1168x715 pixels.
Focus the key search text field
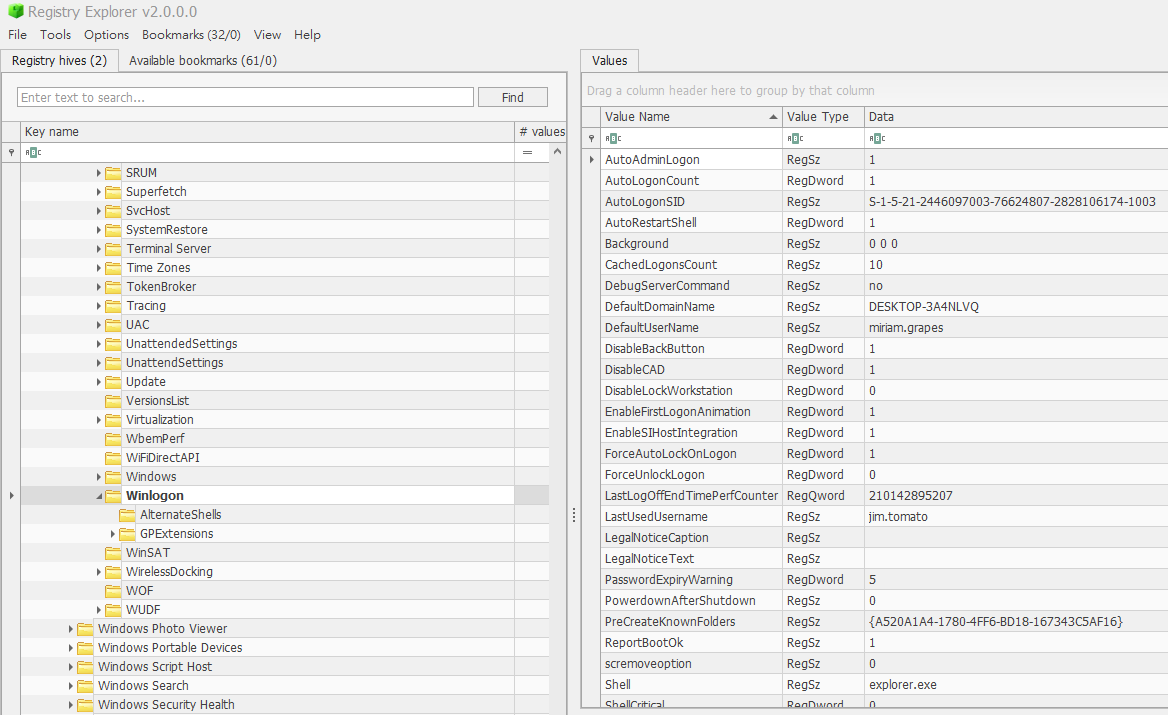click(x=245, y=98)
